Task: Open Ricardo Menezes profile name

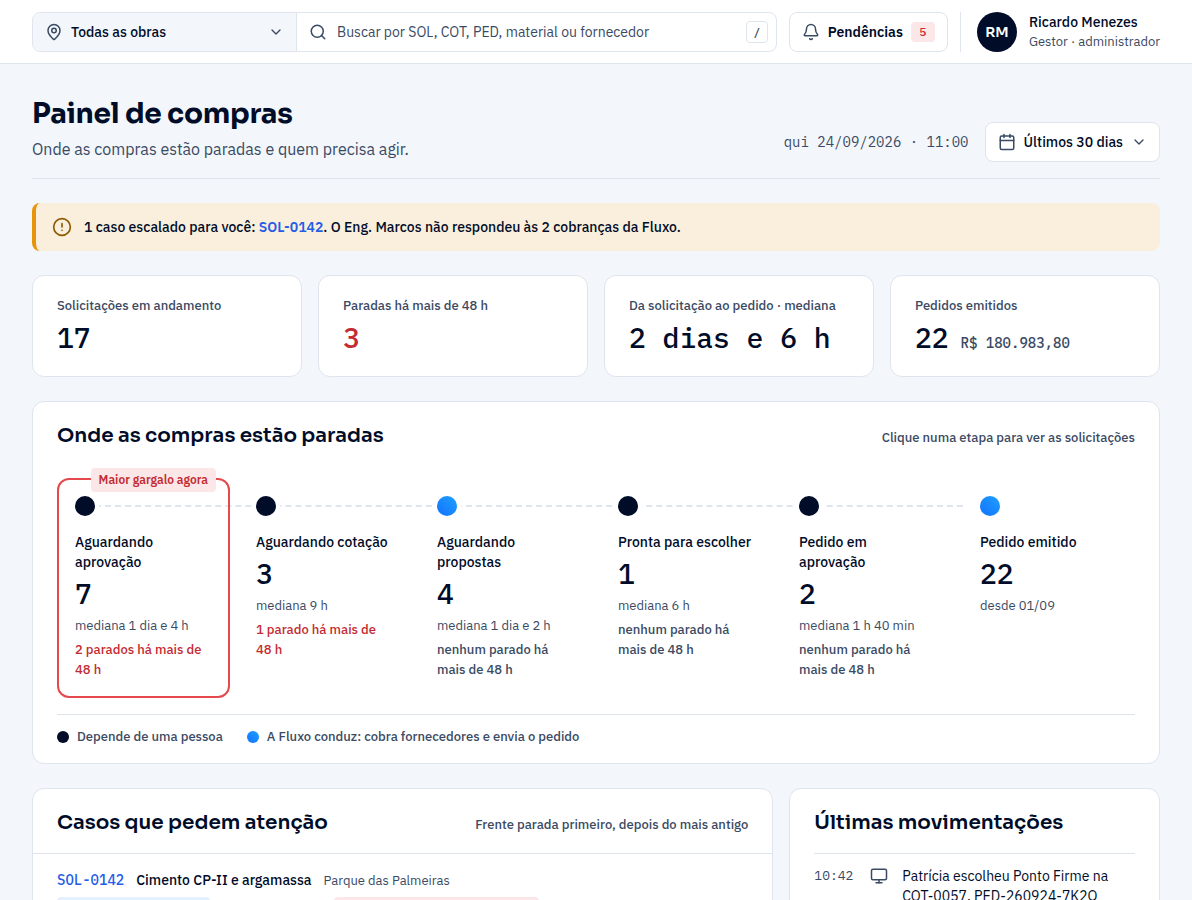Action: [x=1083, y=22]
